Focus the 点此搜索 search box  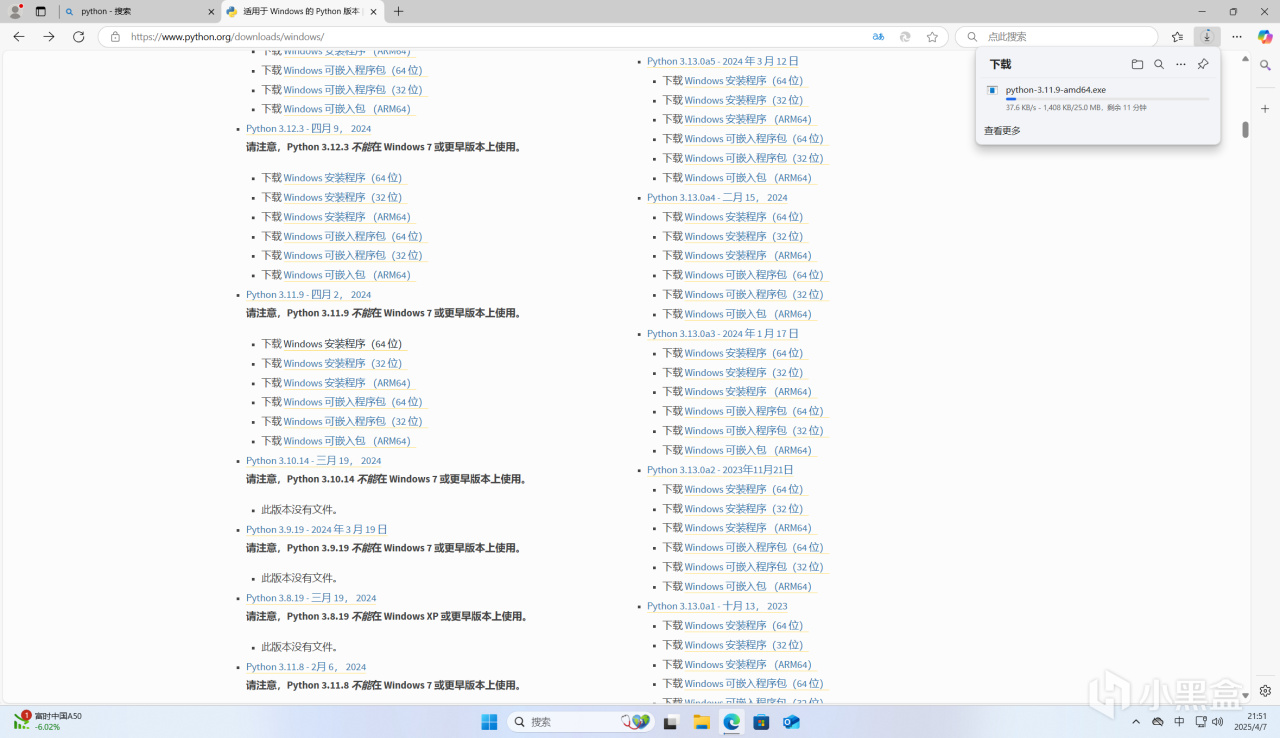(x=1056, y=36)
